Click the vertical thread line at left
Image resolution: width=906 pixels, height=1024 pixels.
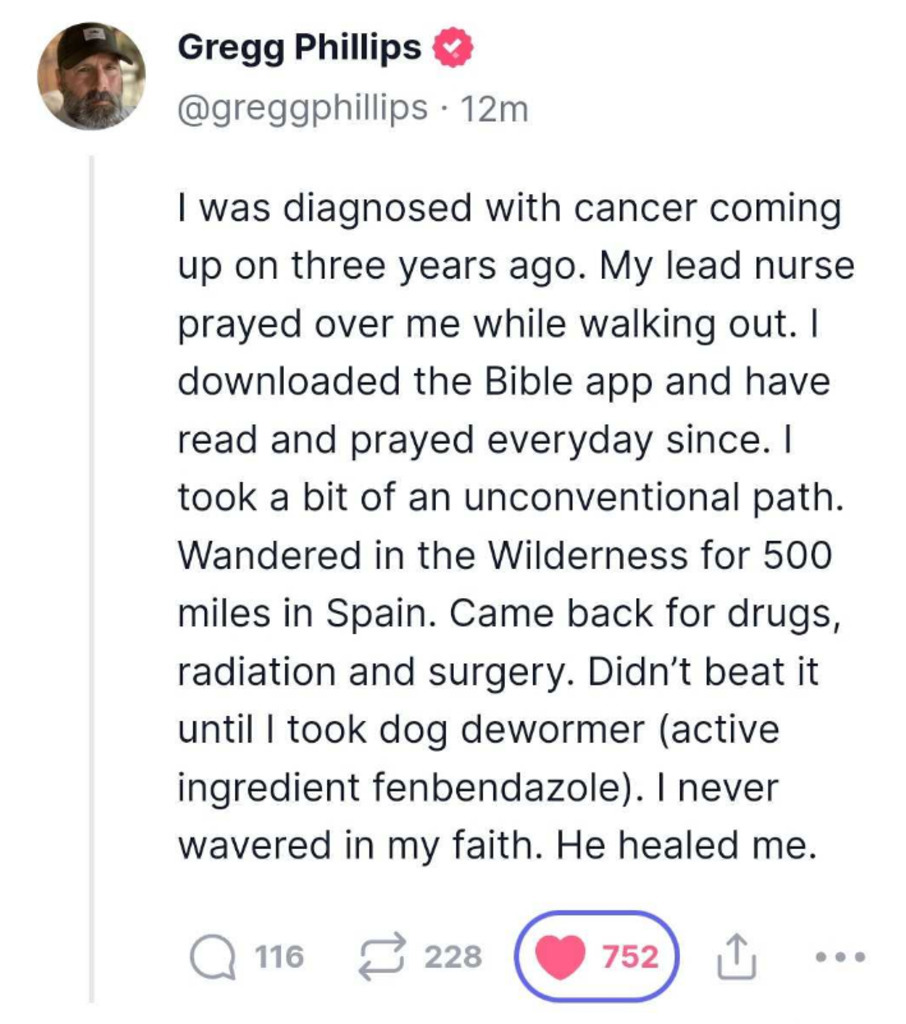tap(91, 580)
